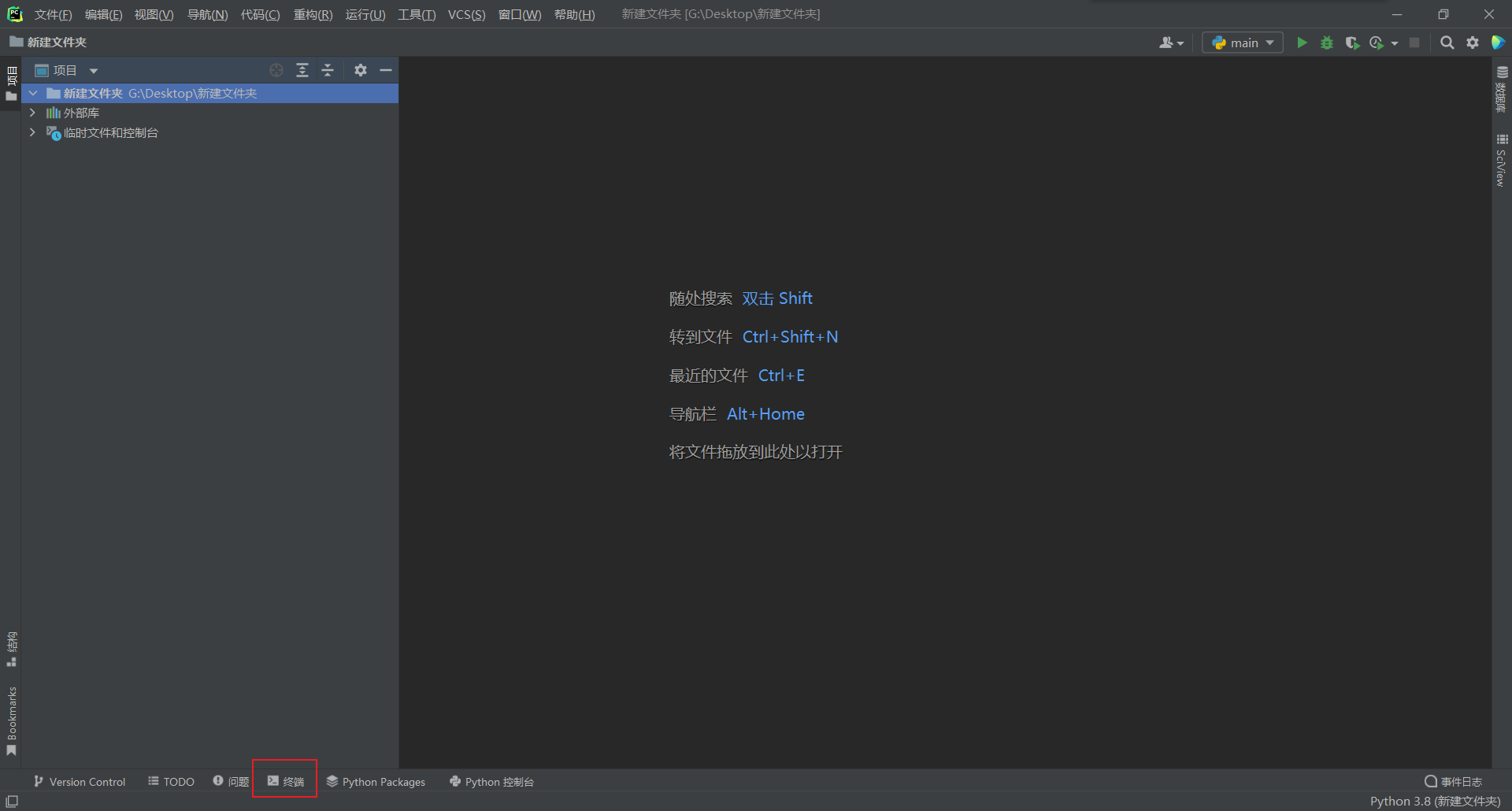The image size is (1512, 811).
Task: Toggle the 问题 problems panel
Action: [231, 781]
